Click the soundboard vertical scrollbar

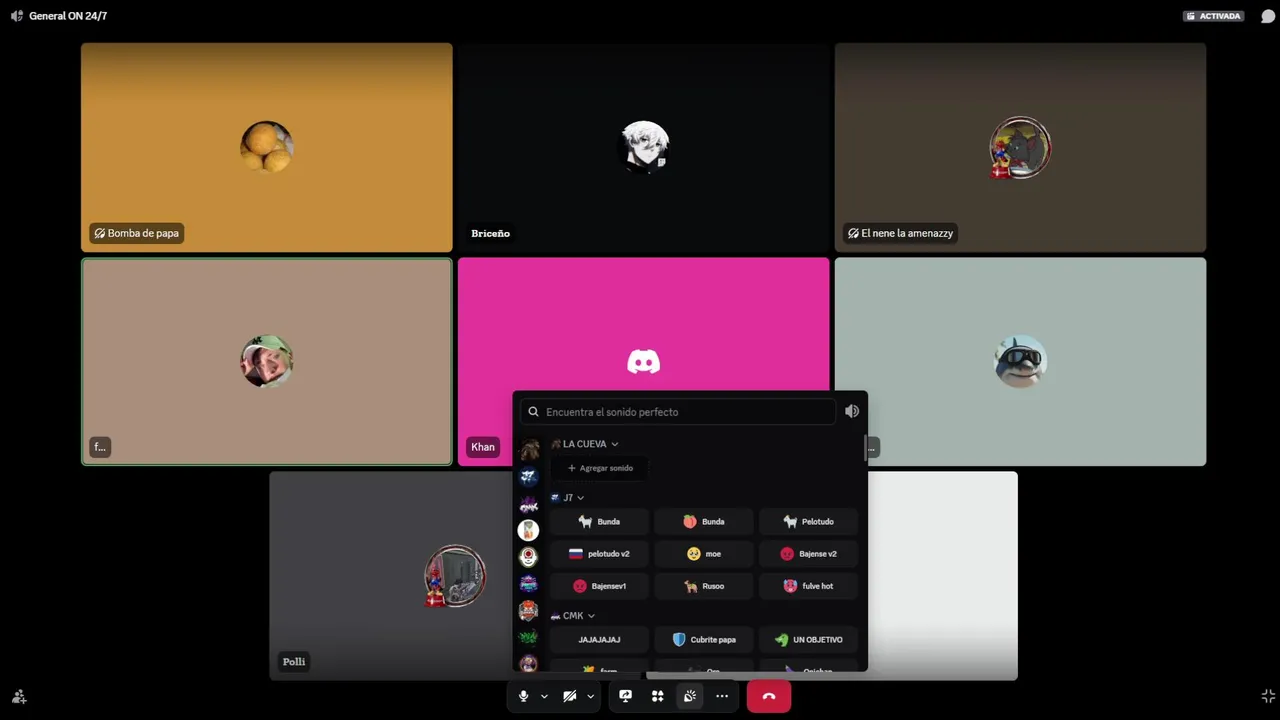865,447
